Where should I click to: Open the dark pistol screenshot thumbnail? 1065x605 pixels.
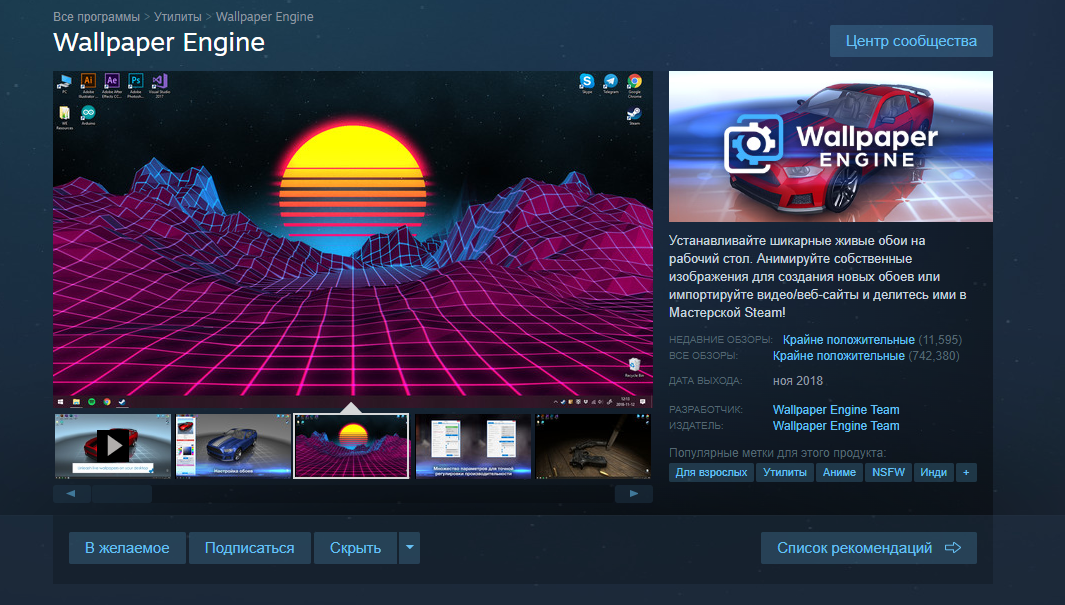pos(593,446)
